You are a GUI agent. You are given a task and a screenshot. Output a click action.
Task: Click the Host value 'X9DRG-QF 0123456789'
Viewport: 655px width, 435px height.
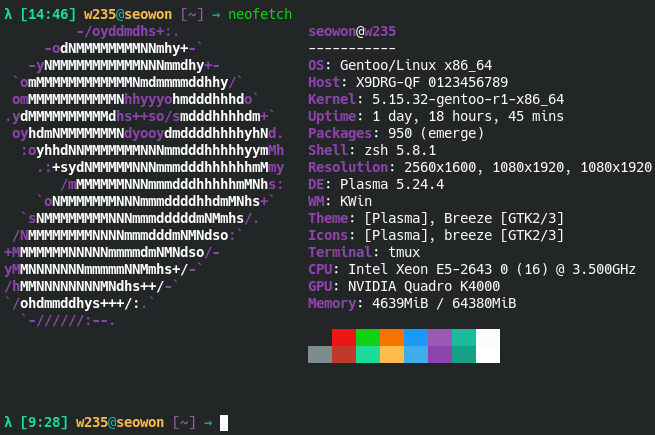[432, 82]
